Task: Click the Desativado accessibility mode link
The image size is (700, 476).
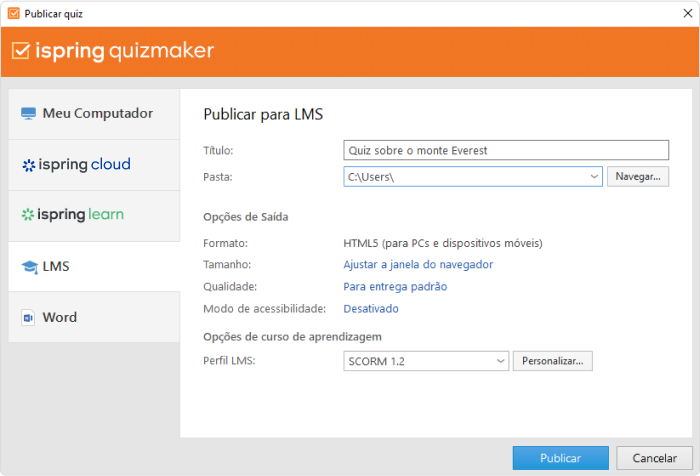Action: click(371, 309)
